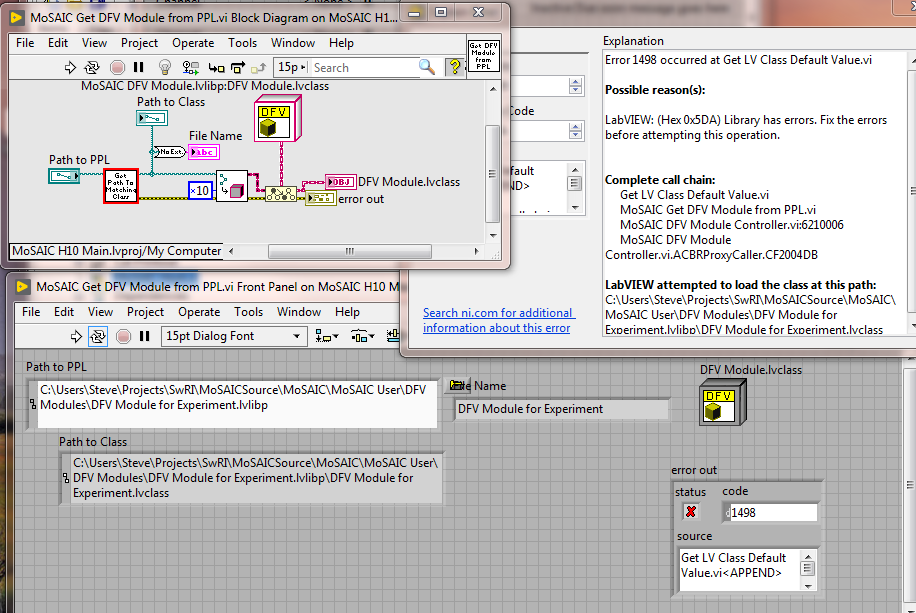This screenshot has width=916, height=613.
Task: Click the error status red X indicator
Action: [691, 512]
